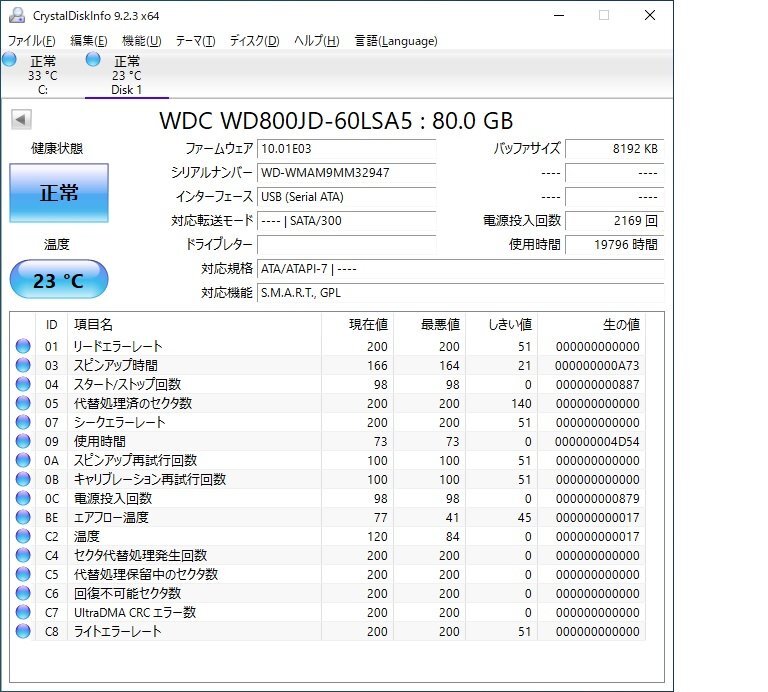The height and width of the screenshot is (692, 768).
Task: Select the UltraDMA CRC エラー数 attribute name
Action: pyautogui.click(x=135, y=612)
